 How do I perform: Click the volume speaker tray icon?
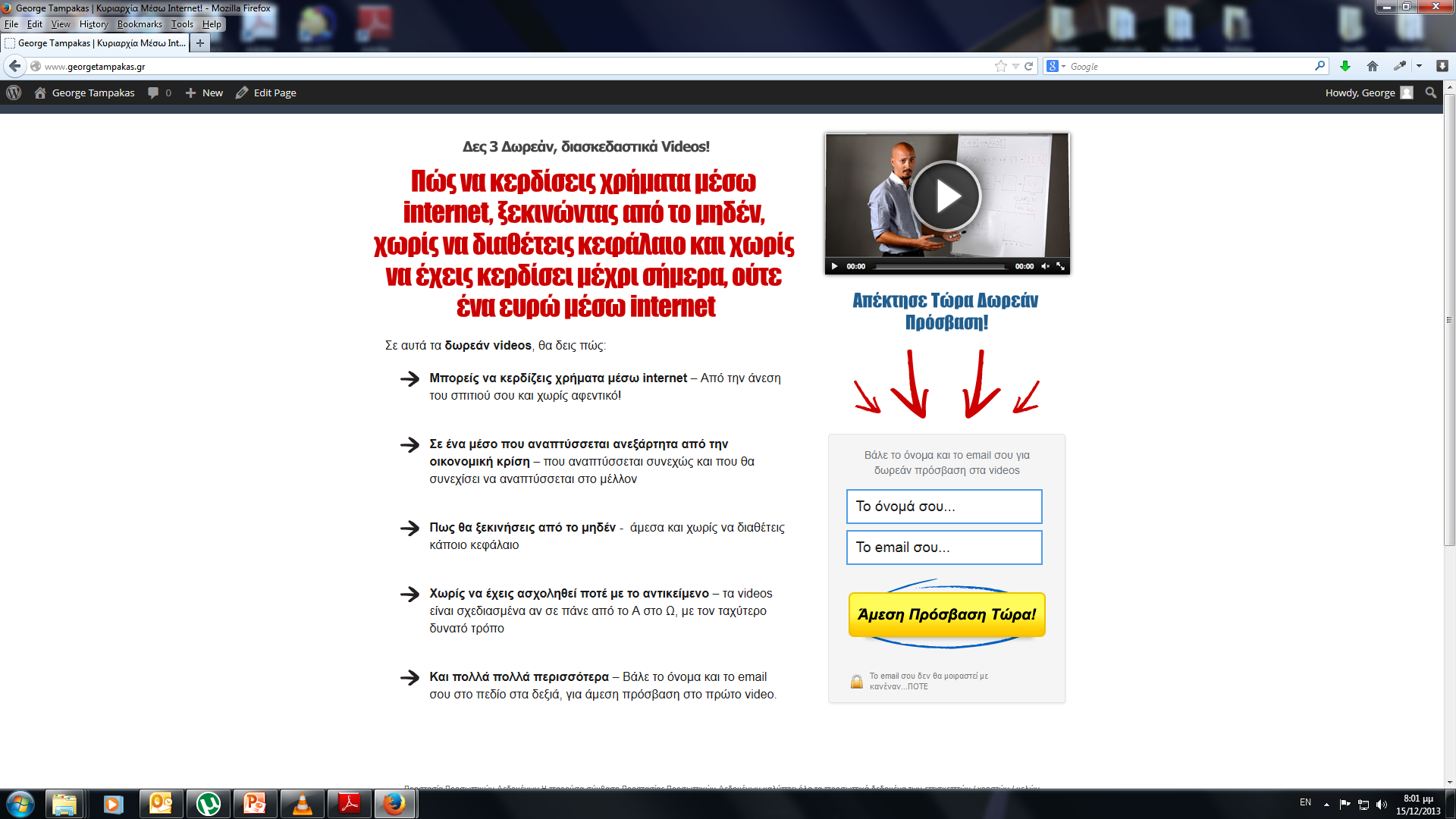(x=1382, y=804)
